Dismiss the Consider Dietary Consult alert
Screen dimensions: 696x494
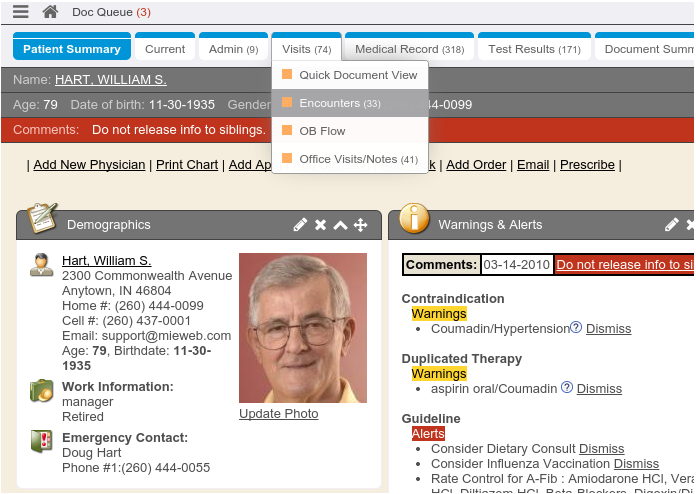pyautogui.click(x=601, y=449)
